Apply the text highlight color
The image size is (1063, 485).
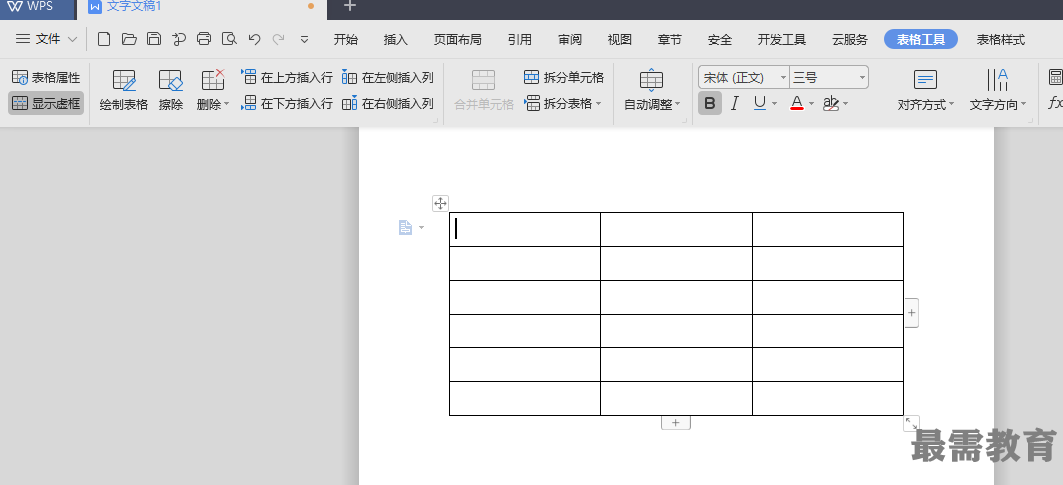tap(830, 104)
